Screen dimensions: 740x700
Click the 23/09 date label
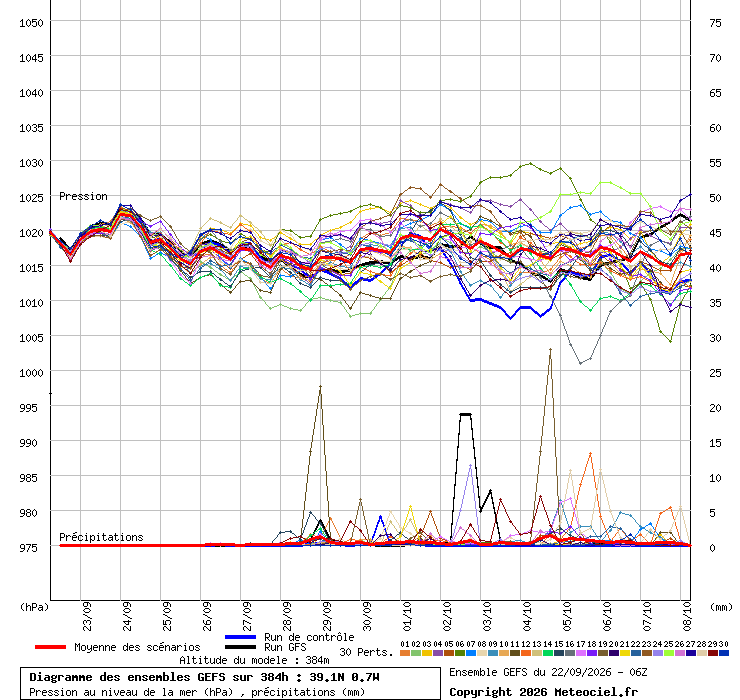(87, 616)
